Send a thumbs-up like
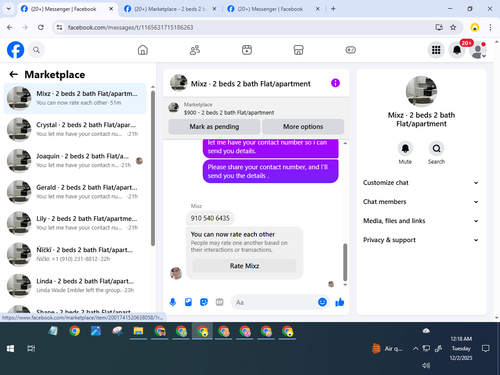Screen dimensions: 500x375 (x=340, y=302)
